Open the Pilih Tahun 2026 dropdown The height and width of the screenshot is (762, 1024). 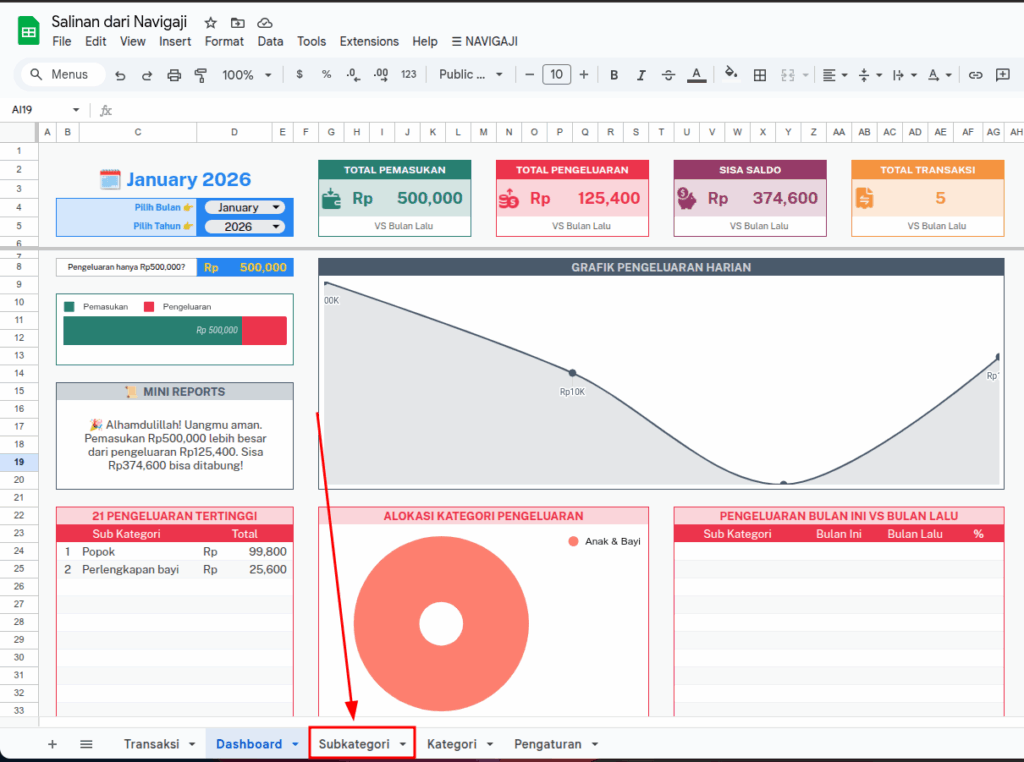point(244,227)
